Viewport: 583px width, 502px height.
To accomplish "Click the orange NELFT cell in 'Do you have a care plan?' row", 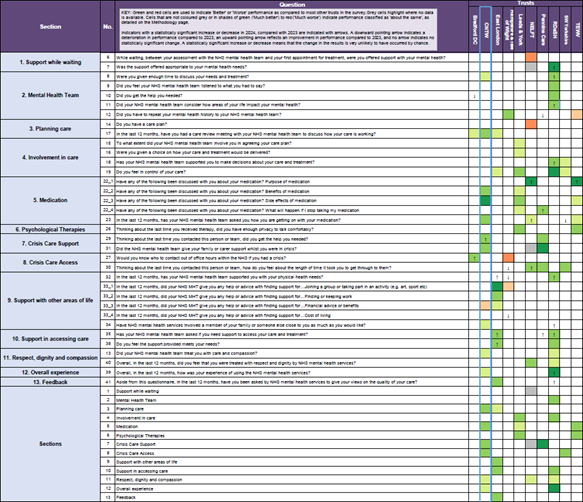I will click(531, 124).
